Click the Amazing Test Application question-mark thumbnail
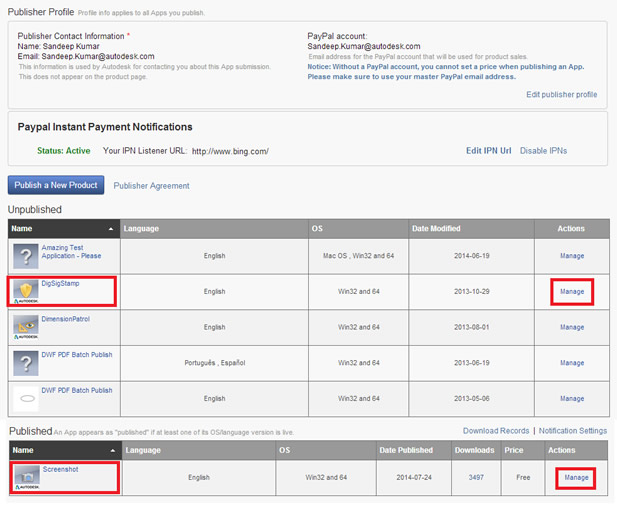617x505 pixels. [26, 256]
